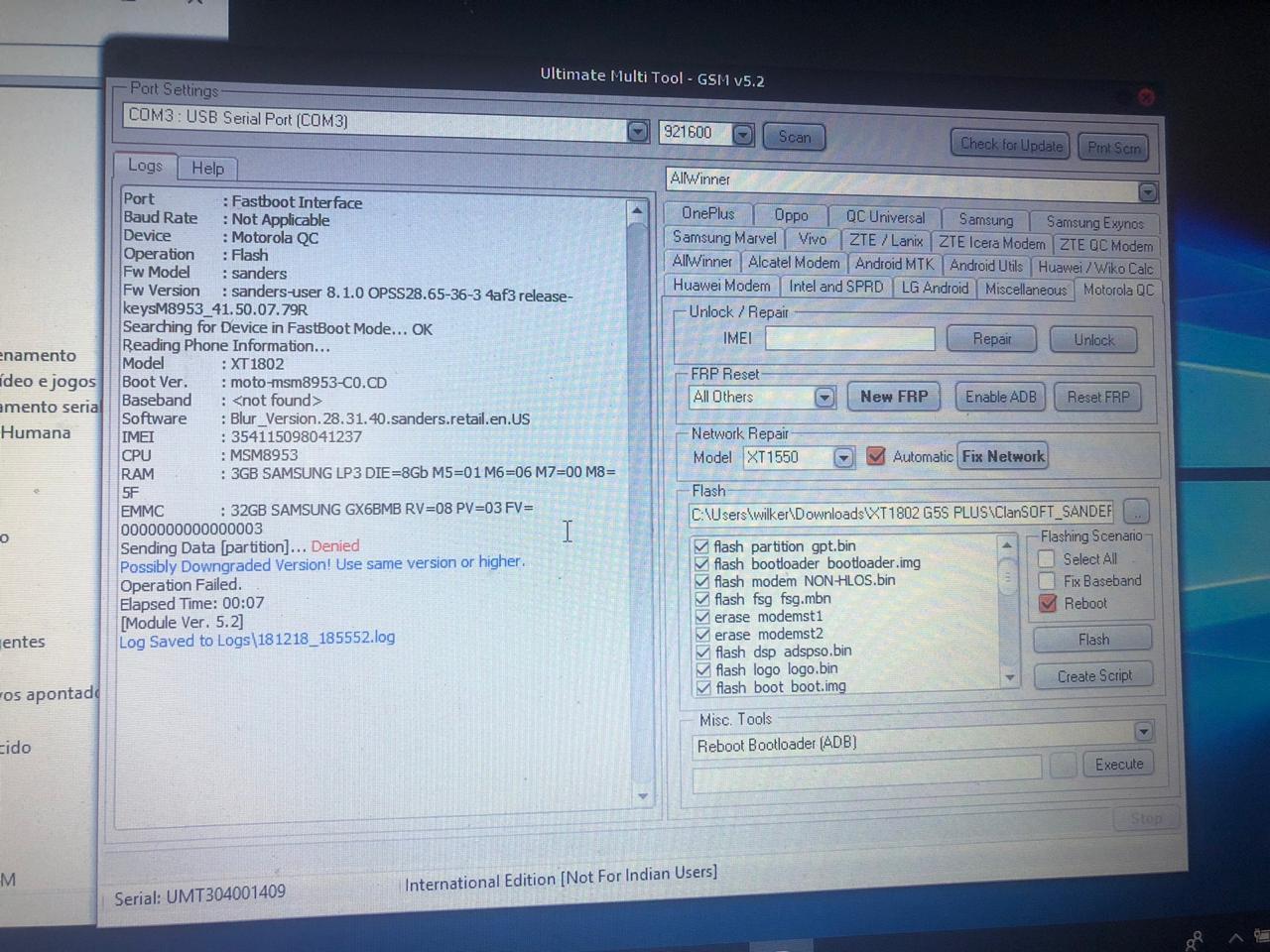
Task: Open the Samsung Exynos tab
Action: pyautogui.click(x=1094, y=222)
